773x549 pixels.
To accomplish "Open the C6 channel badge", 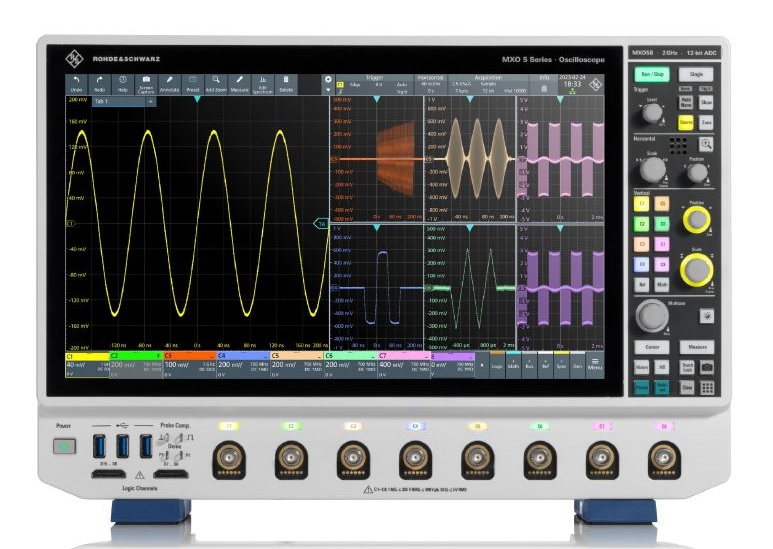I will click(x=351, y=365).
